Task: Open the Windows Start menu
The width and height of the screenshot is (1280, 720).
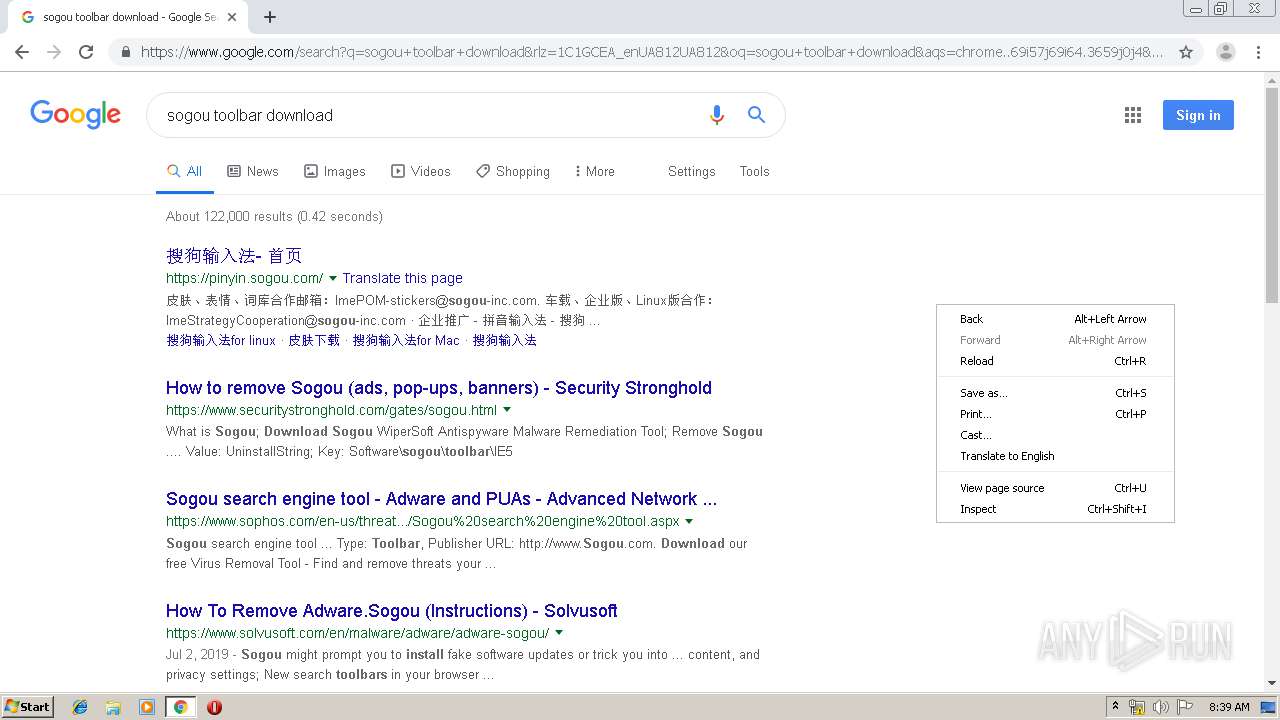Action: [28, 707]
